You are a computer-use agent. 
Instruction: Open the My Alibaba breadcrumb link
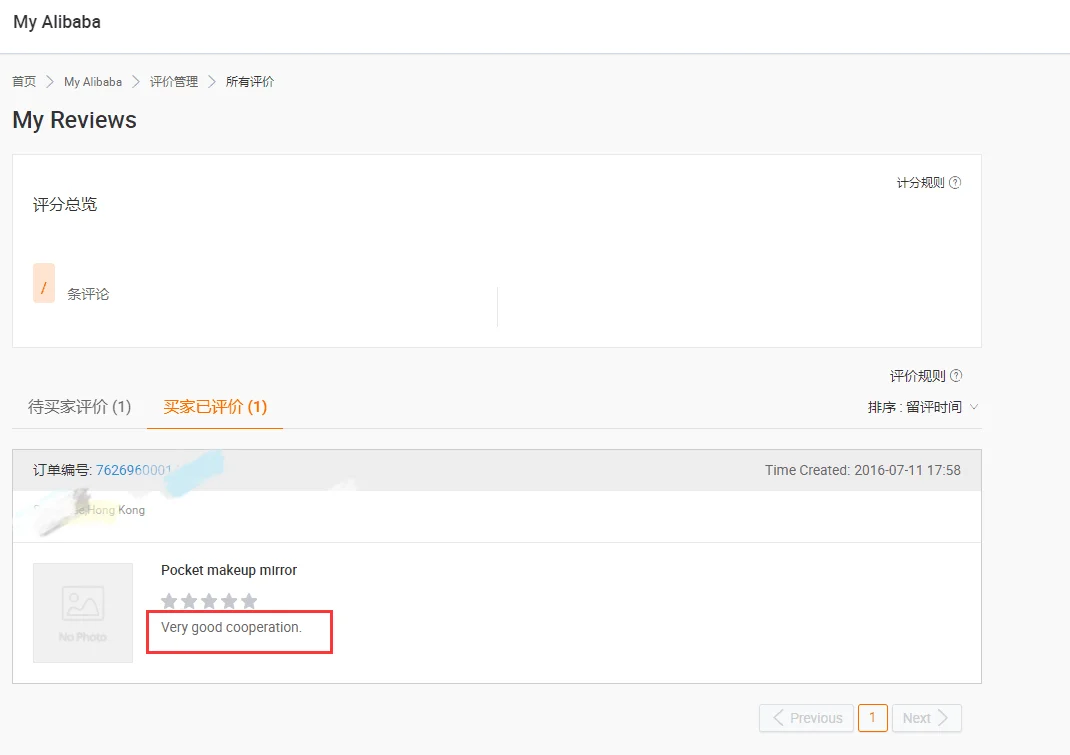[x=93, y=82]
